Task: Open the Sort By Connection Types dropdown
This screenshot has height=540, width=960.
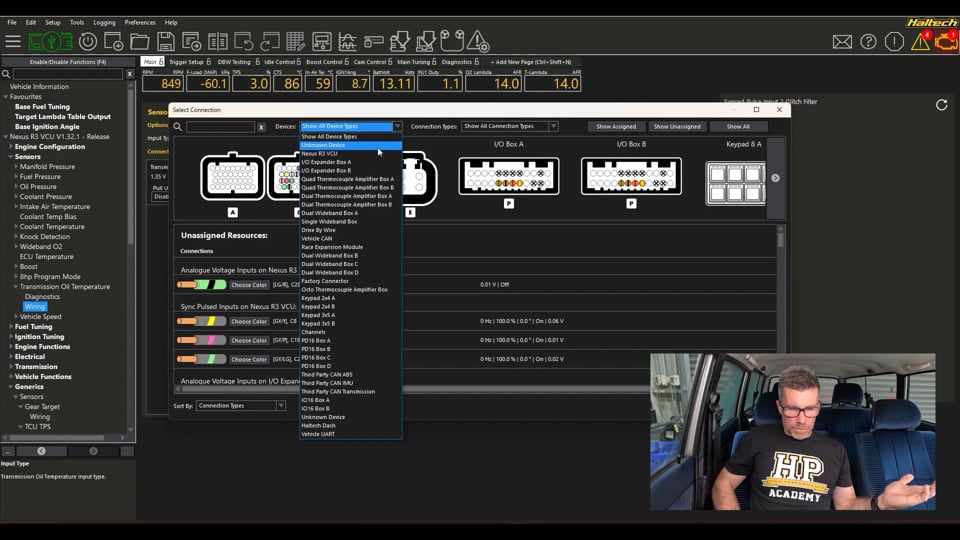Action: tap(241, 405)
